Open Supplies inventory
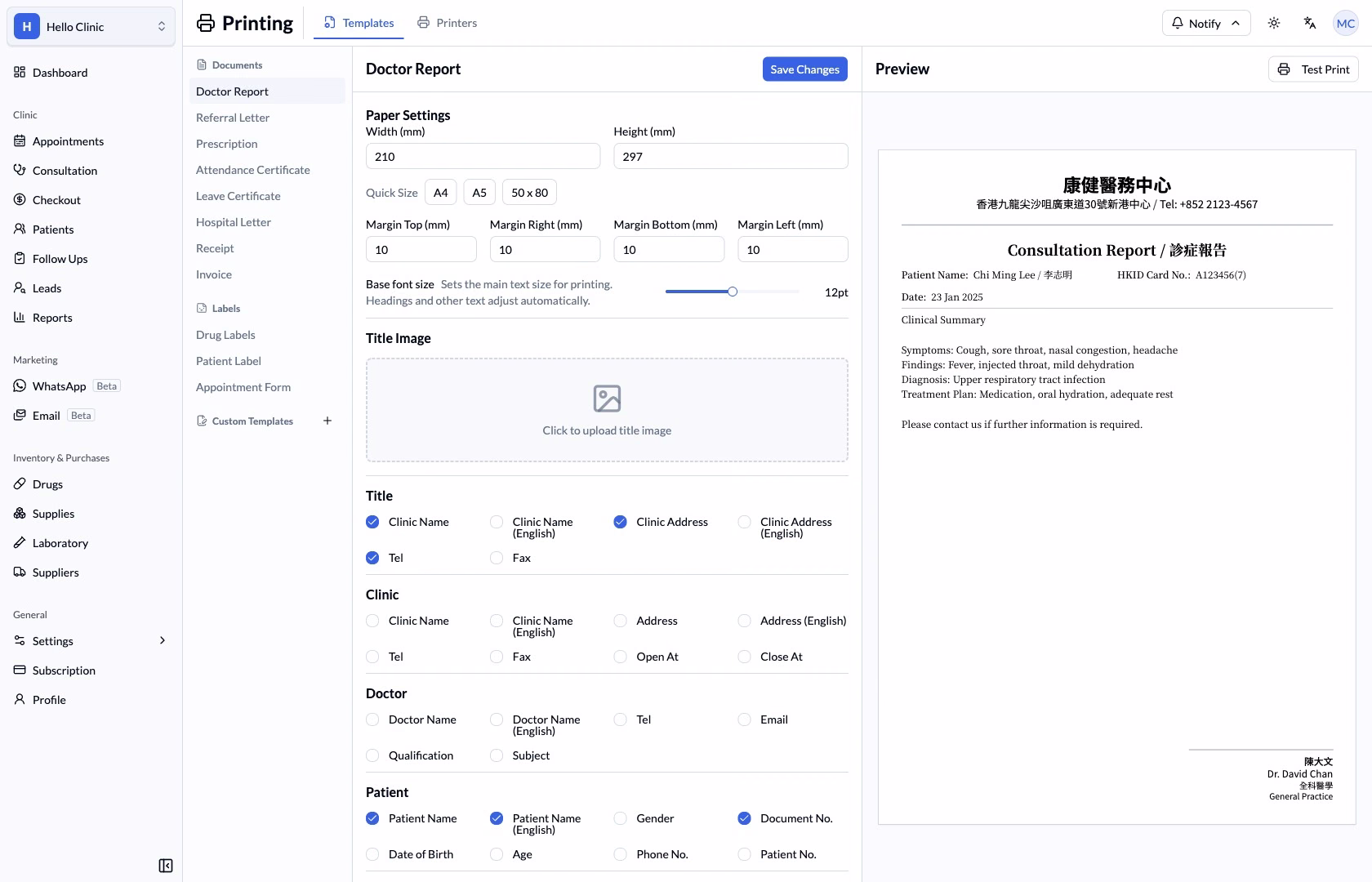 pos(91,514)
